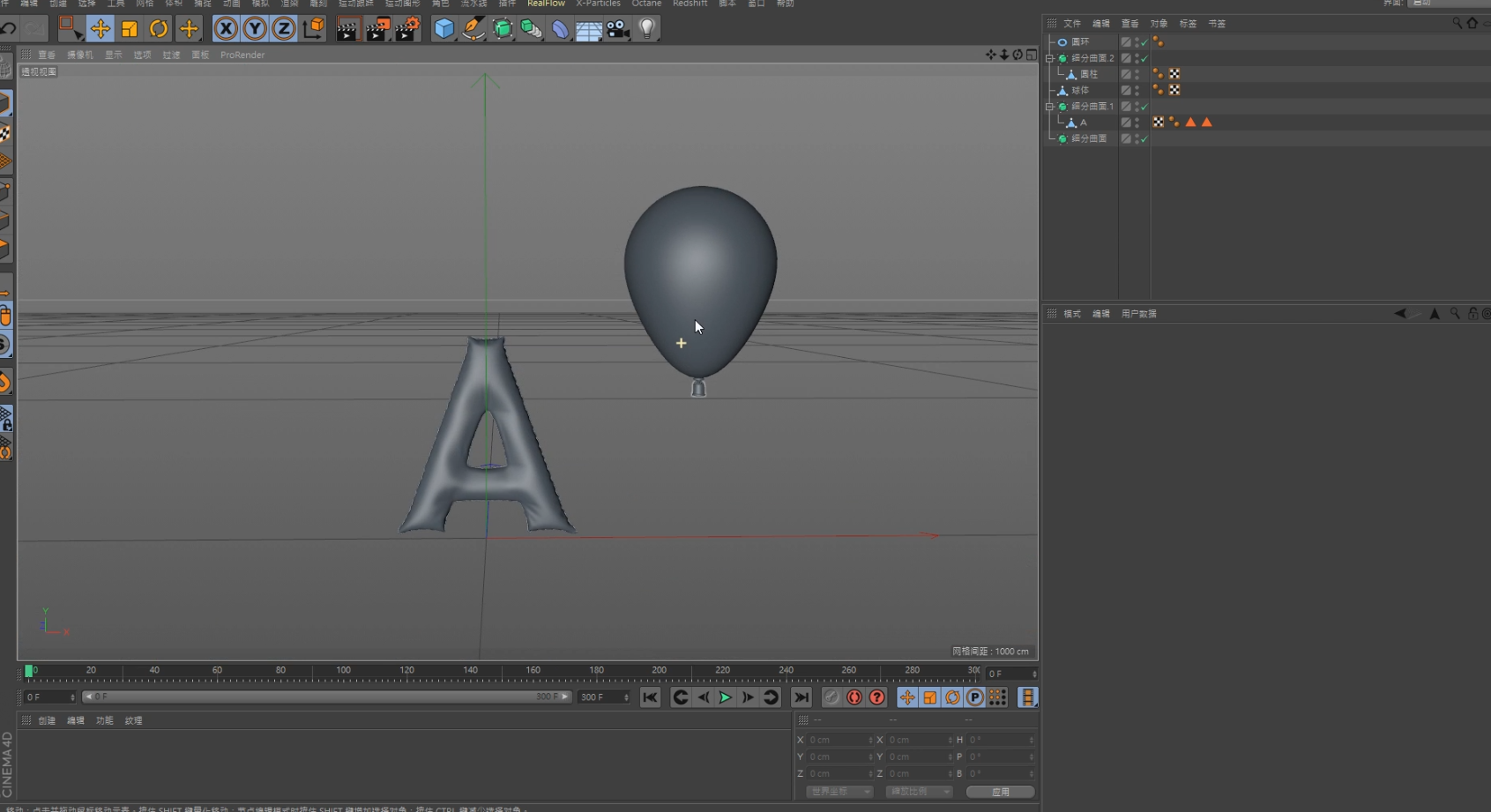
Task: Click the checkerboard texture tag on 圆柱
Action: coord(1174,74)
